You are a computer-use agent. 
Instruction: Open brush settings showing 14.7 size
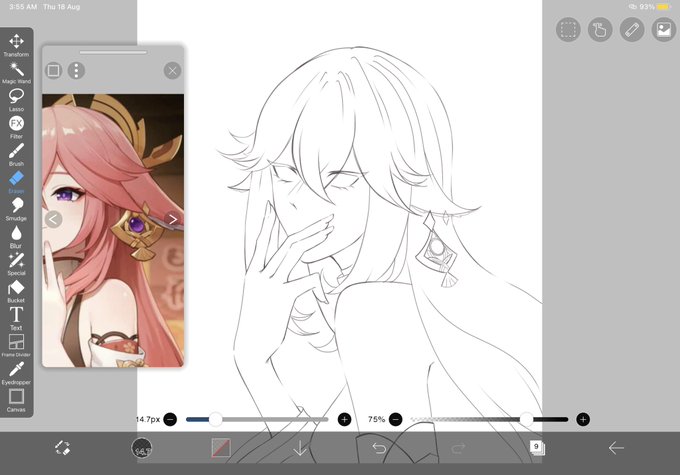click(142, 448)
